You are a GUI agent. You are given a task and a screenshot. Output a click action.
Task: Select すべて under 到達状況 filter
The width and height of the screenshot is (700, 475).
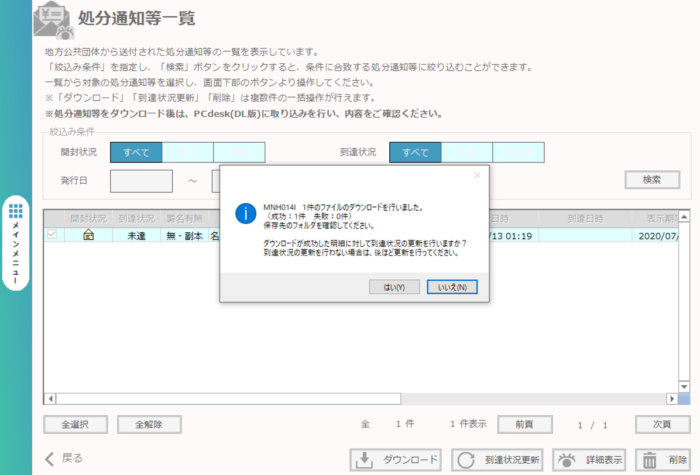(415, 152)
